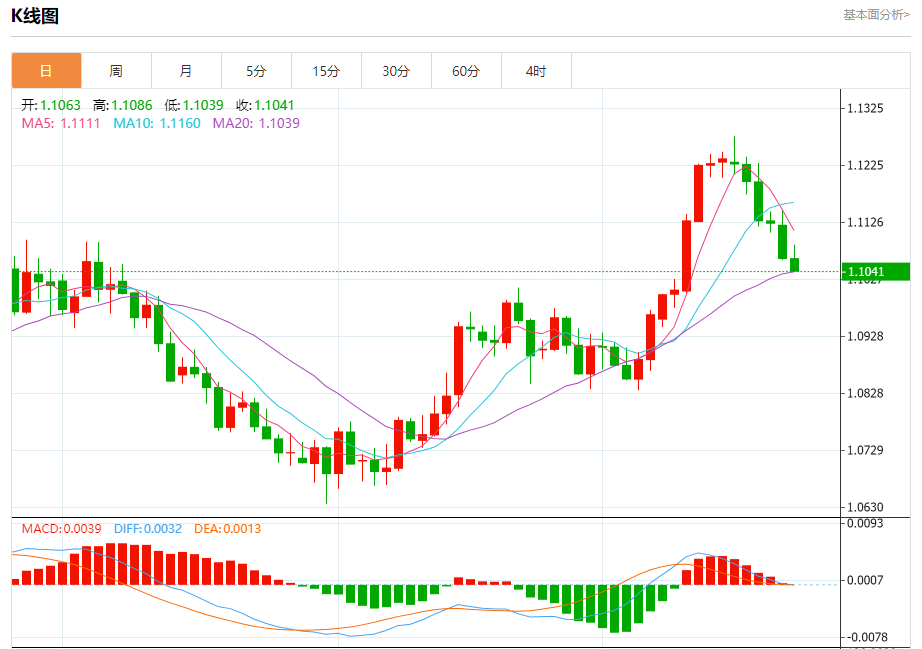Viewport: 922px width, 649px height.
Task: Switch to the 周 weekly tab
Action: [x=116, y=71]
